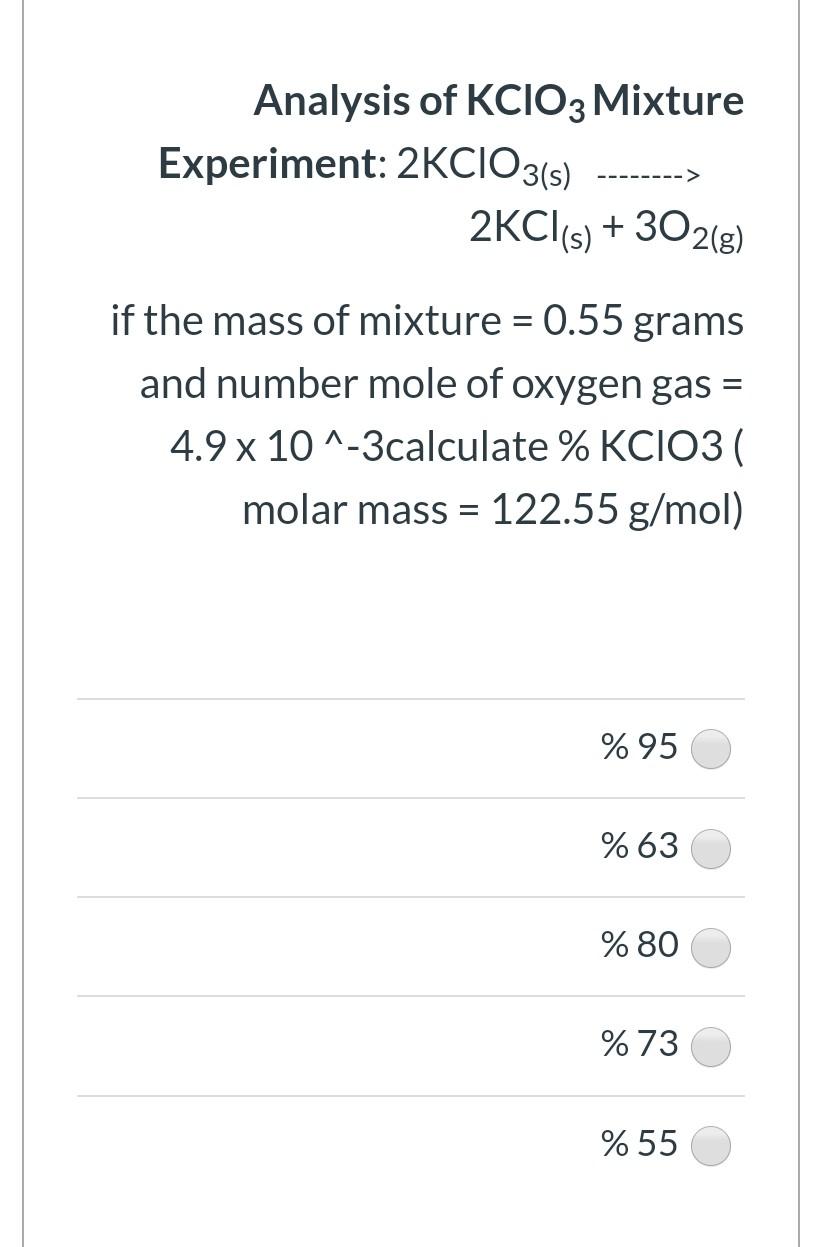Click the 2KCl(s) + 3O2(g) product text
Screen dimensions: 837x1247
pyautogui.click(x=606, y=228)
